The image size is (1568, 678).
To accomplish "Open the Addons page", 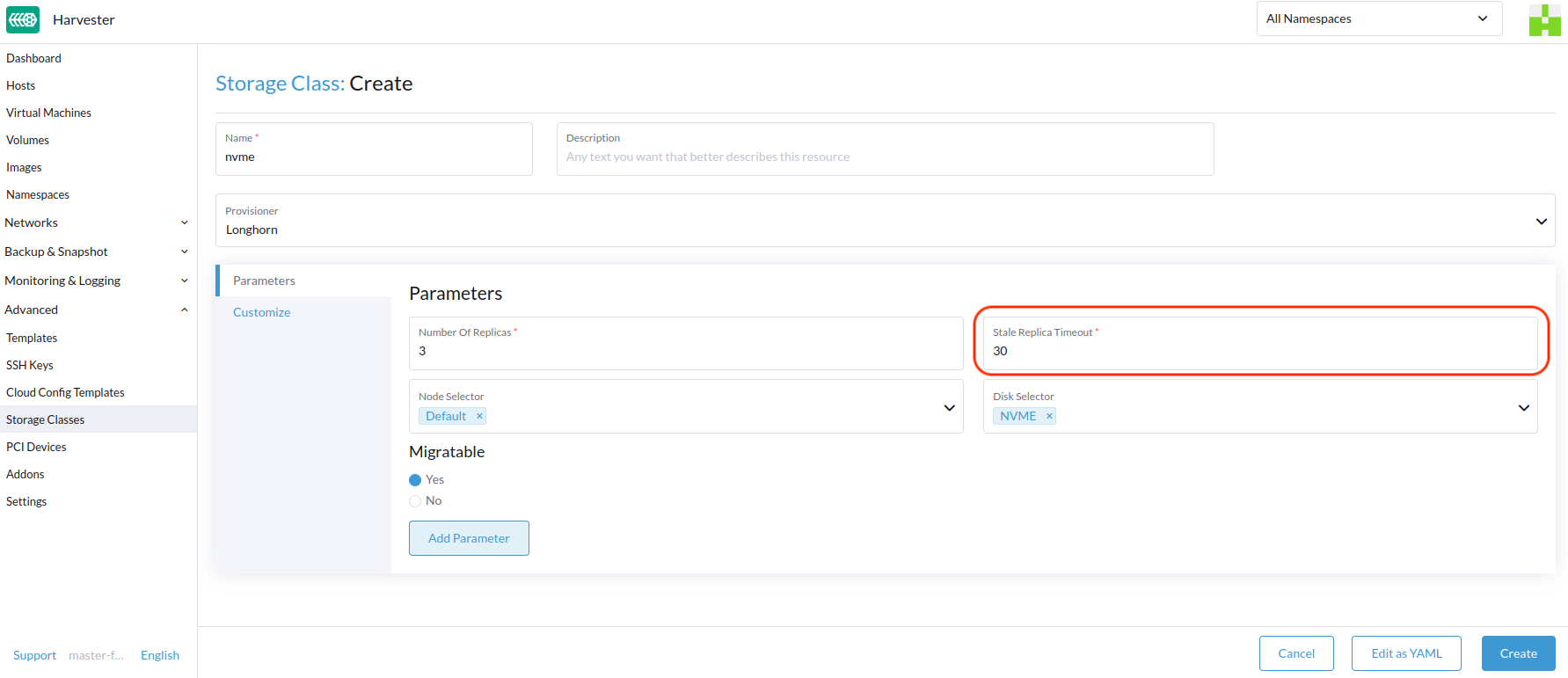I will click(x=98, y=474).
